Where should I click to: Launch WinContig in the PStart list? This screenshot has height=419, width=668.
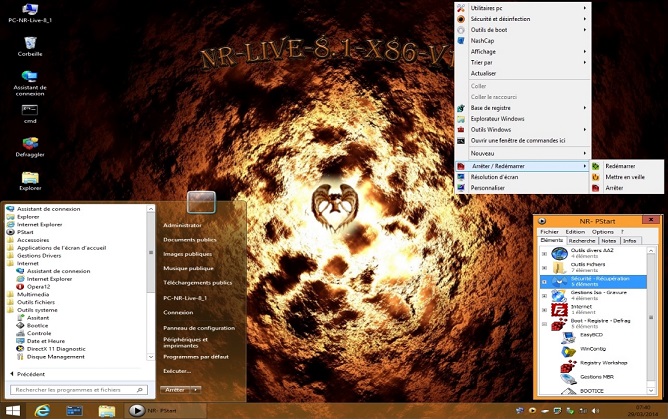point(593,349)
